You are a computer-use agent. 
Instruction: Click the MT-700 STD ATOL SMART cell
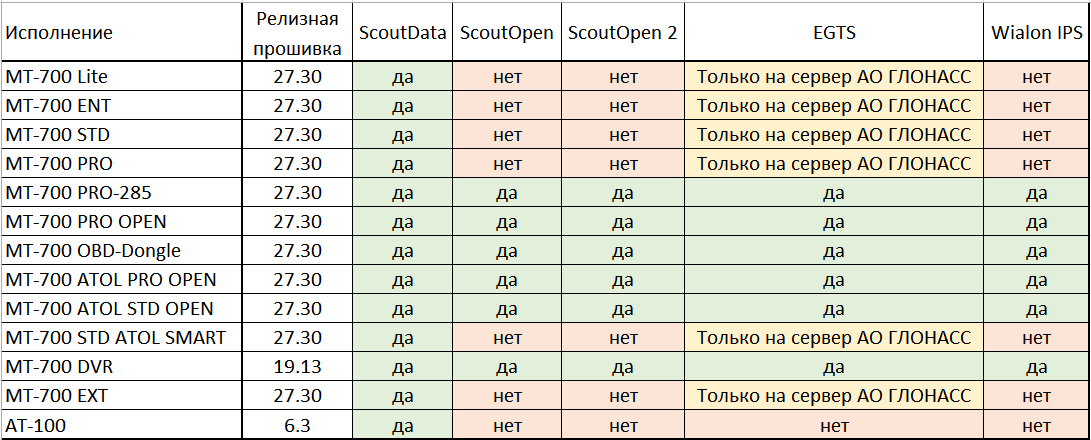point(115,337)
